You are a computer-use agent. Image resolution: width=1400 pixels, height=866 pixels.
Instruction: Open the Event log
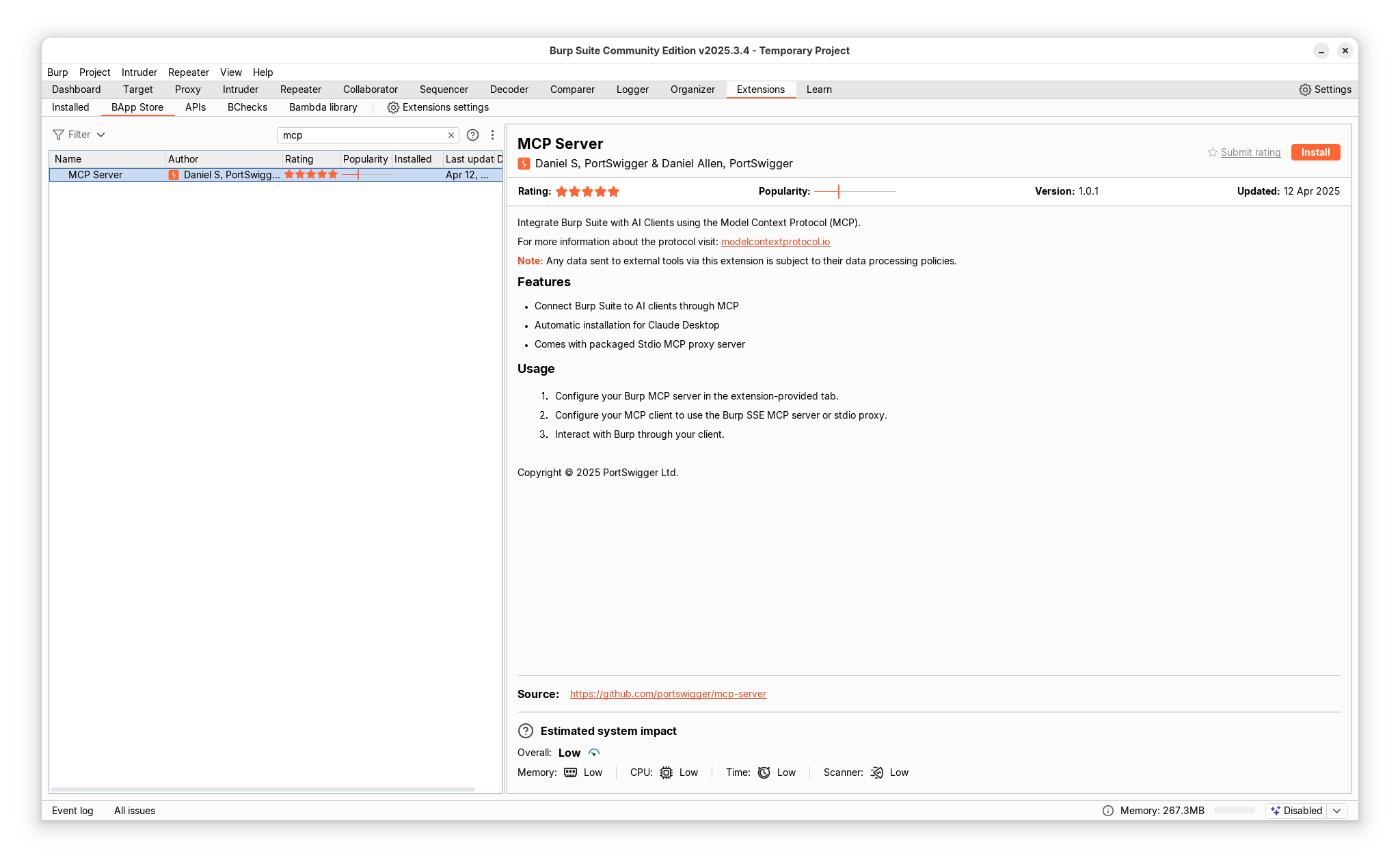coord(72,811)
